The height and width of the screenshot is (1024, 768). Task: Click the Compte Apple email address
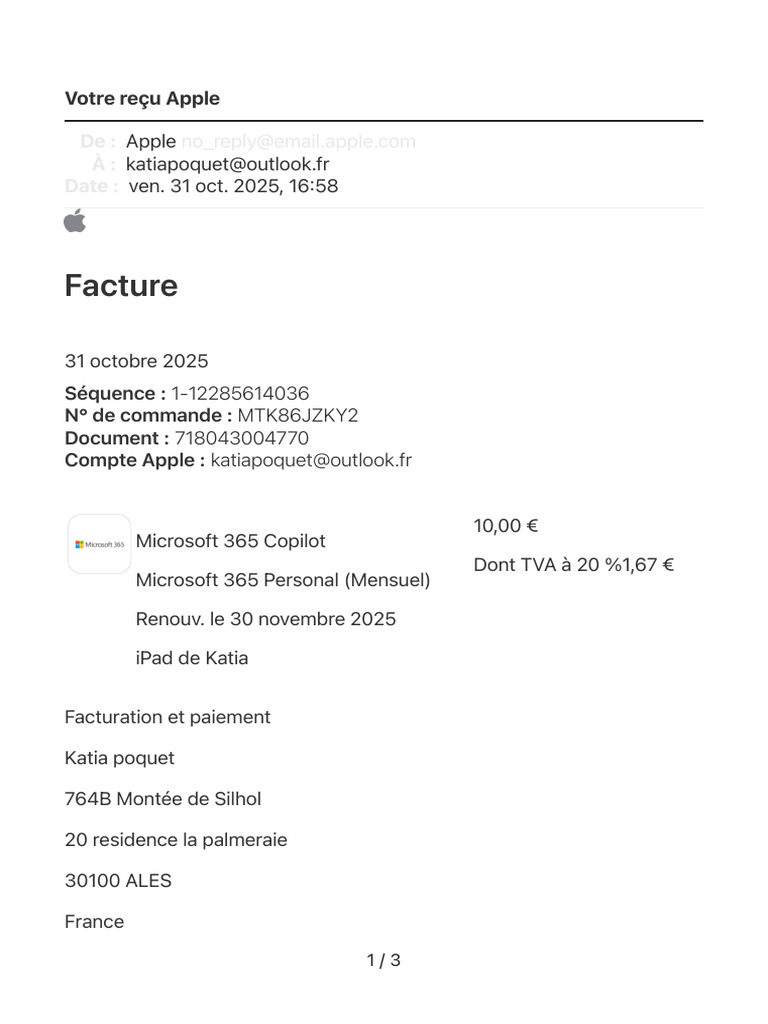[311, 460]
